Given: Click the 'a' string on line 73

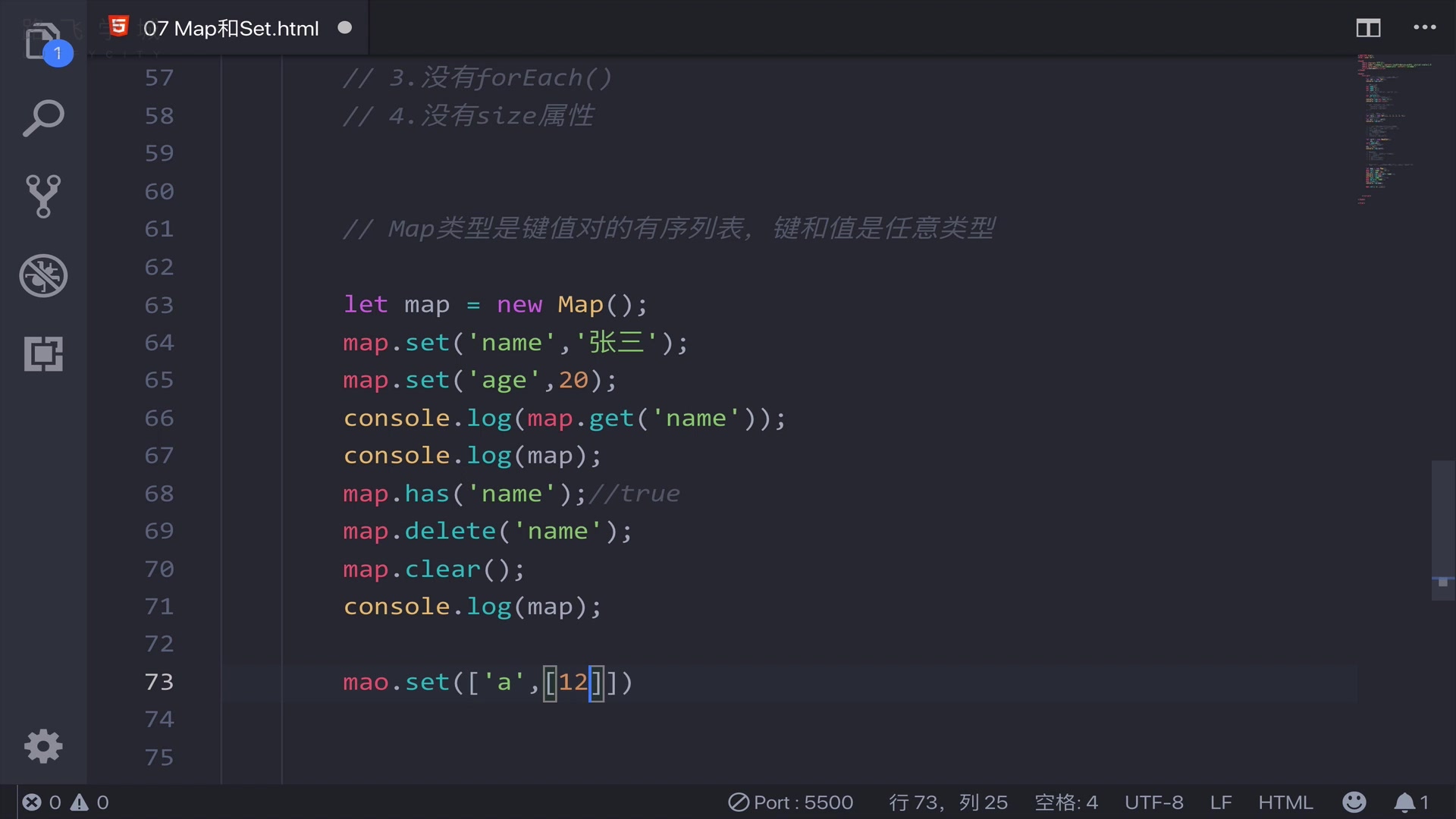Looking at the screenshot, I should click(504, 682).
